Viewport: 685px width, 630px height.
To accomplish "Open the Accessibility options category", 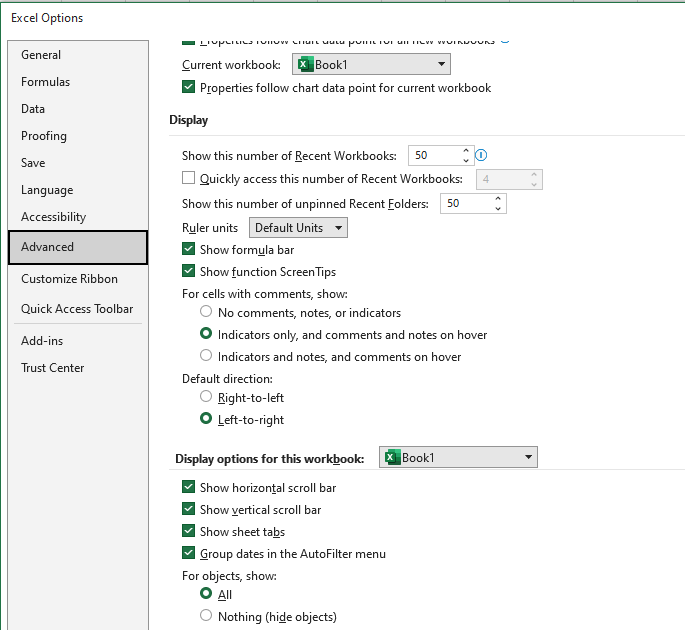I will (78, 217).
